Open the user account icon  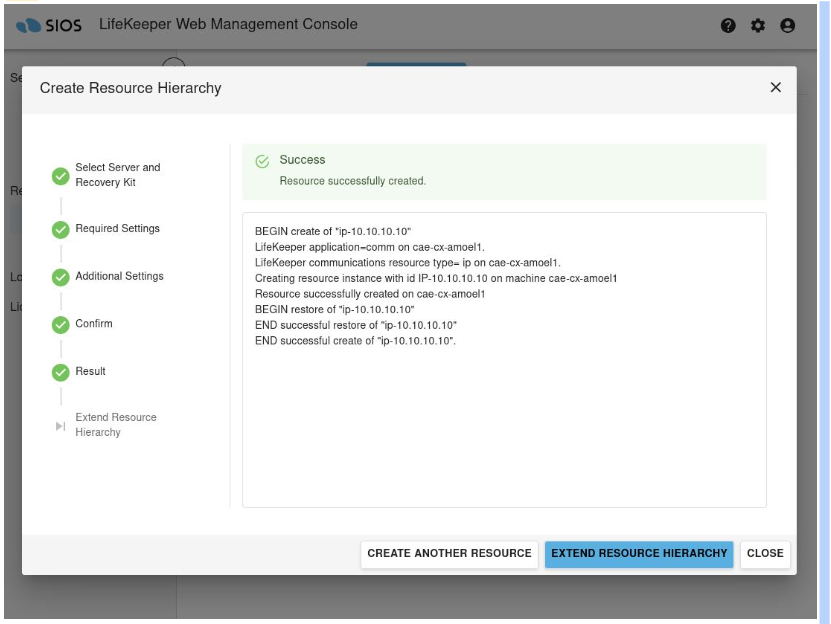pyautogui.click(x=787, y=25)
